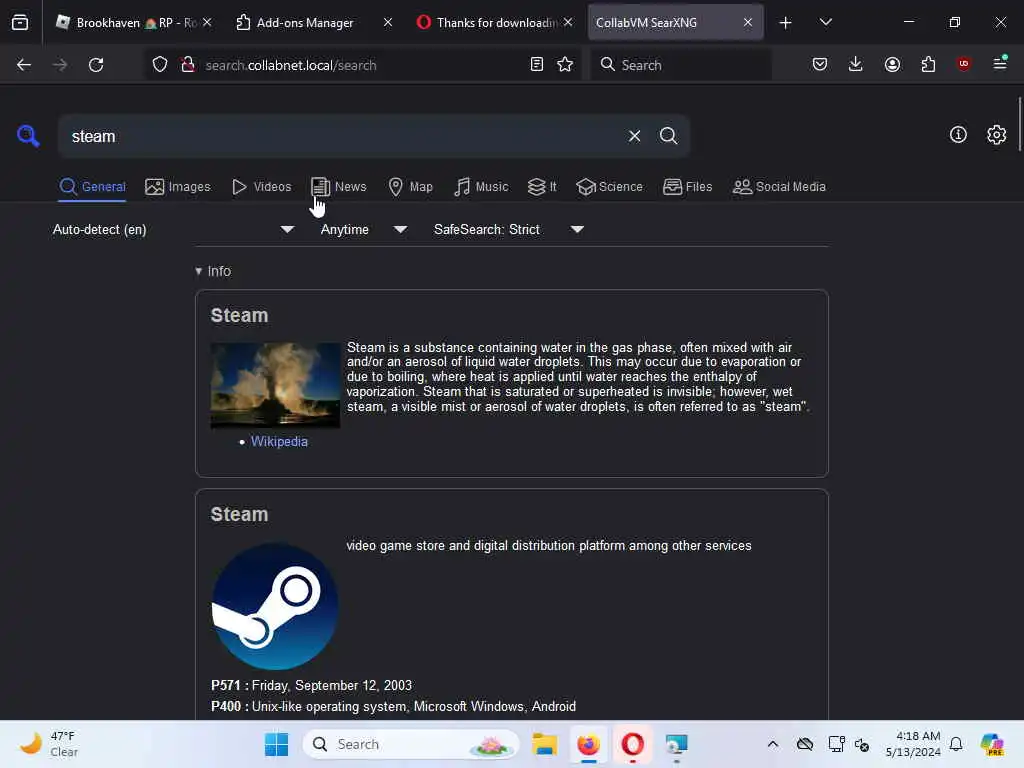Click Firefox taskbar icon

588,744
